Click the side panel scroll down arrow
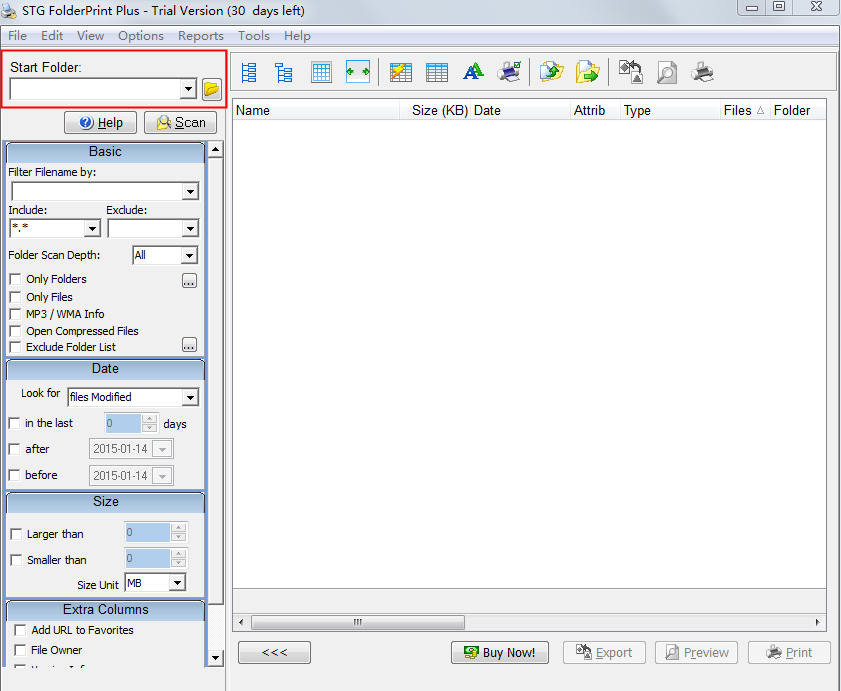Screen dimensions: 841x691 [216, 658]
